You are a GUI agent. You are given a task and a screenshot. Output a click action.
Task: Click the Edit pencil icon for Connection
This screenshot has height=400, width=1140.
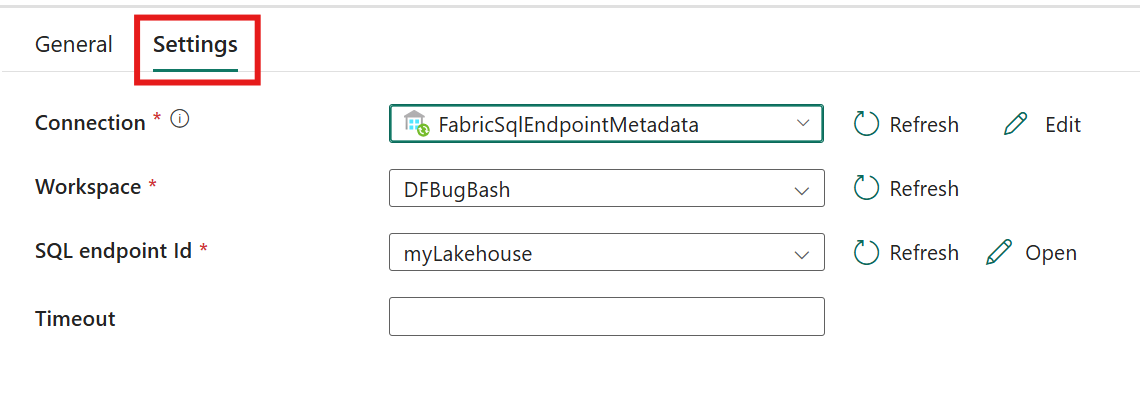tap(1015, 124)
